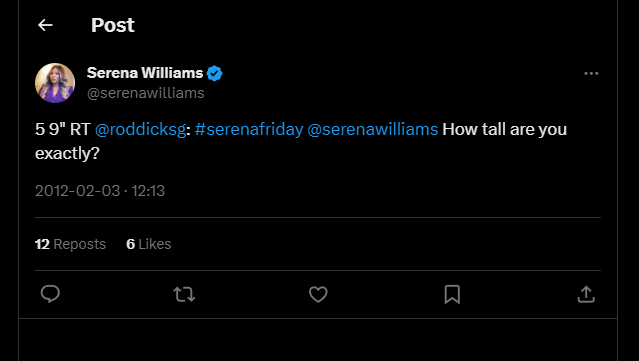Like the post with the heart icon

(x=318, y=294)
